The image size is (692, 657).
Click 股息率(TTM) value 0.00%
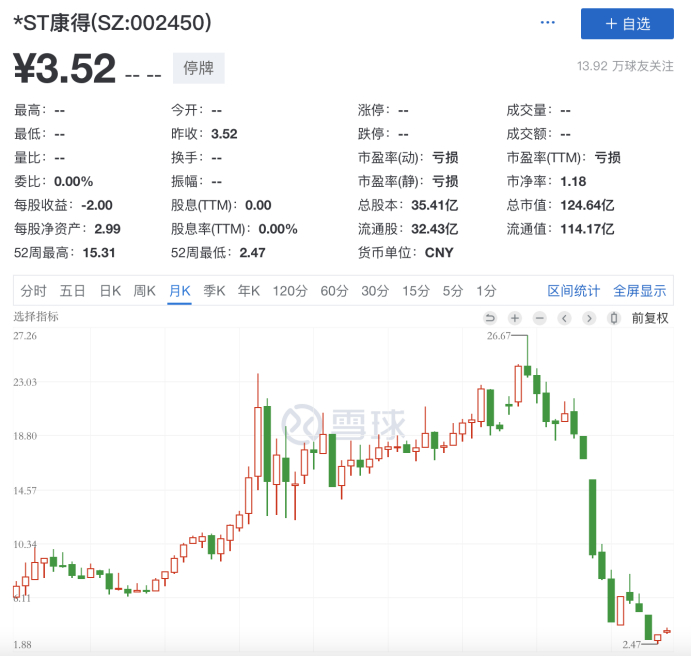[x=278, y=229]
